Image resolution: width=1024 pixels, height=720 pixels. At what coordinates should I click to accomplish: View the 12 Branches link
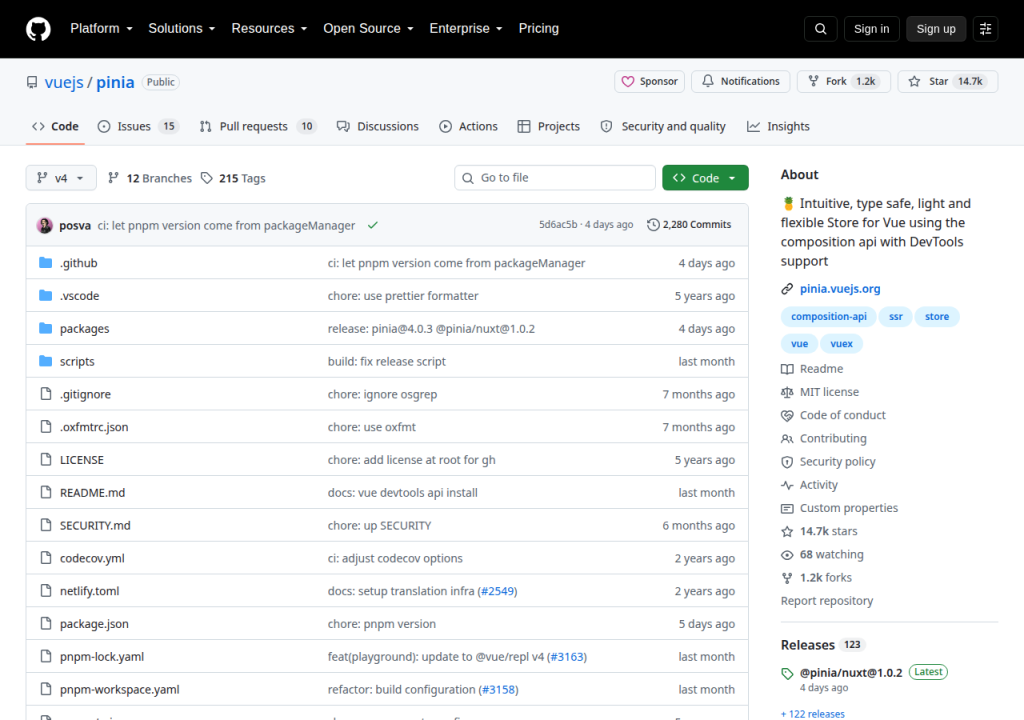(150, 178)
